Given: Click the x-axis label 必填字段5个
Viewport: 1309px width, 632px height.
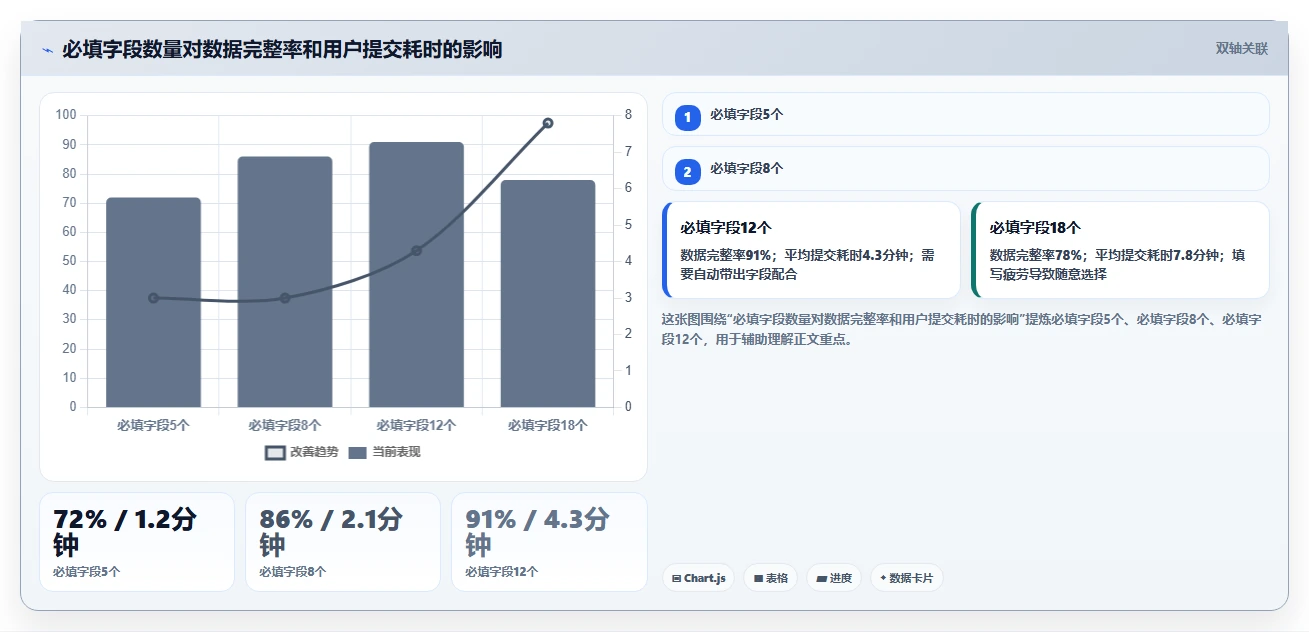Looking at the screenshot, I should click(153, 425).
